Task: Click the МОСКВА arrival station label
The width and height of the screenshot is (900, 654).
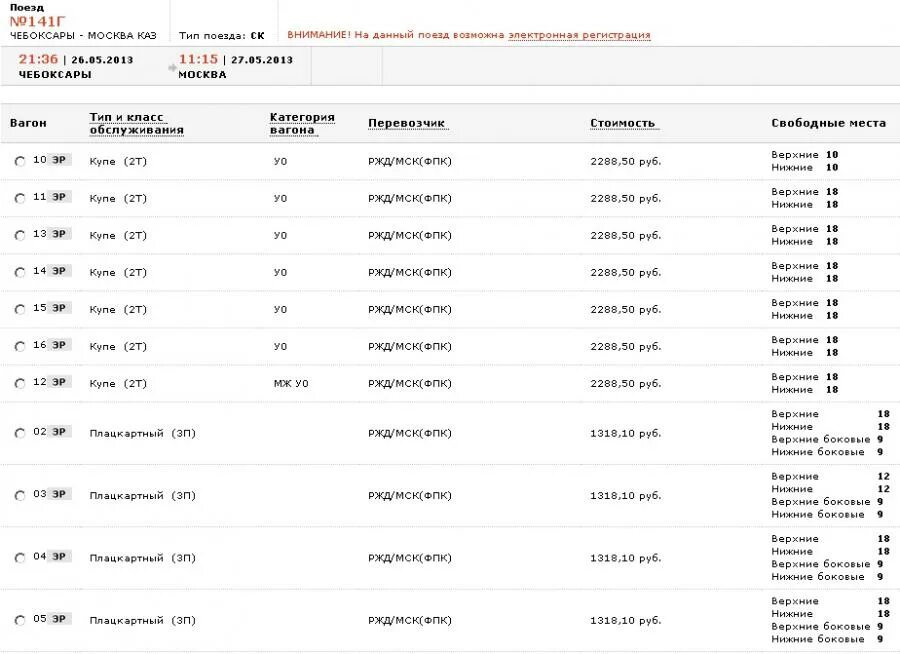Action: coord(202,75)
